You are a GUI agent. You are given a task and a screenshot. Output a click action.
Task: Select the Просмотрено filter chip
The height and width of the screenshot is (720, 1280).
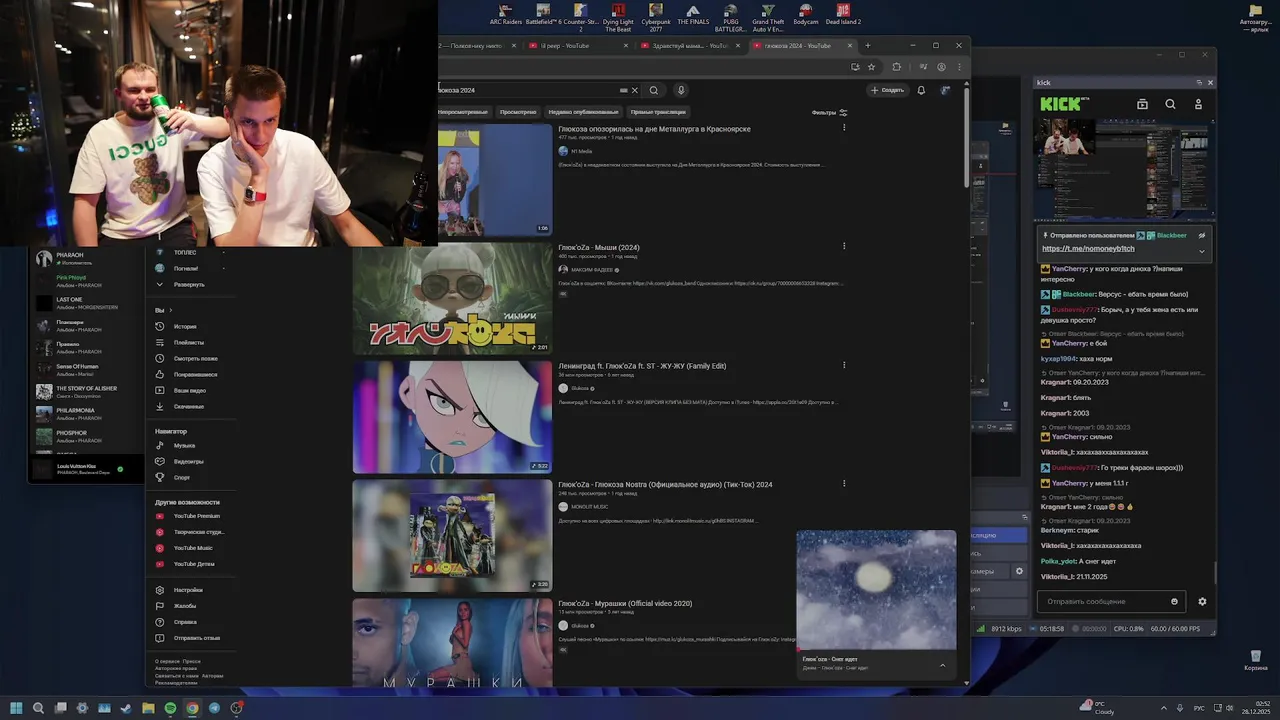click(x=518, y=112)
